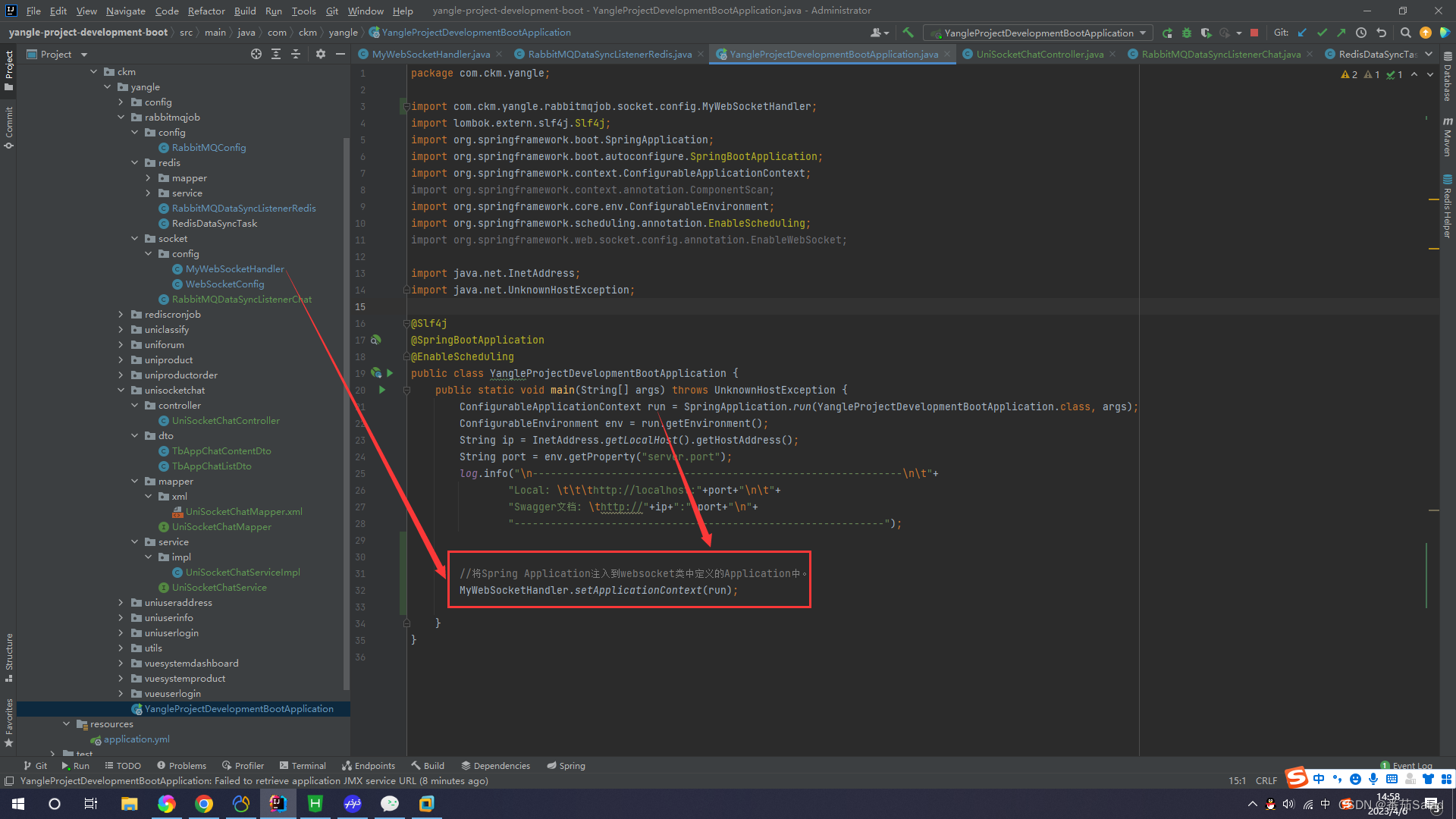Open the Database side panel

(x=1448, y=78)
